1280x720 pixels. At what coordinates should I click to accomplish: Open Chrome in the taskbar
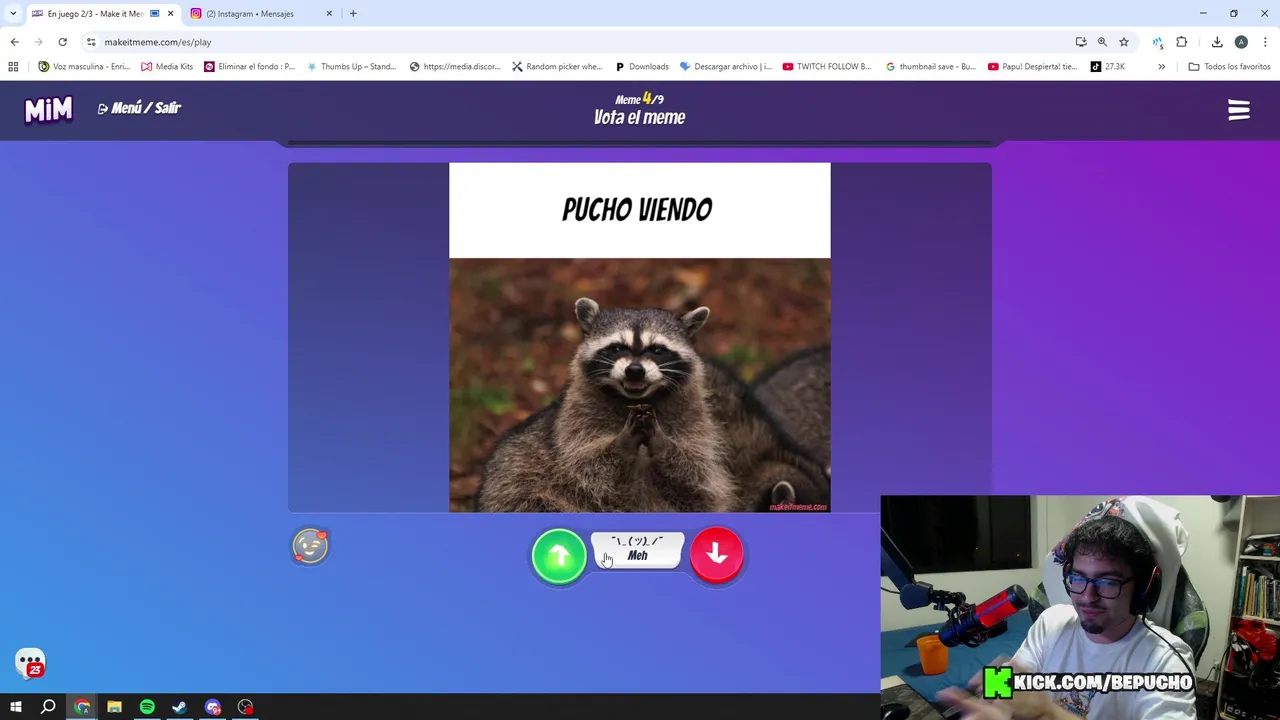82,707
